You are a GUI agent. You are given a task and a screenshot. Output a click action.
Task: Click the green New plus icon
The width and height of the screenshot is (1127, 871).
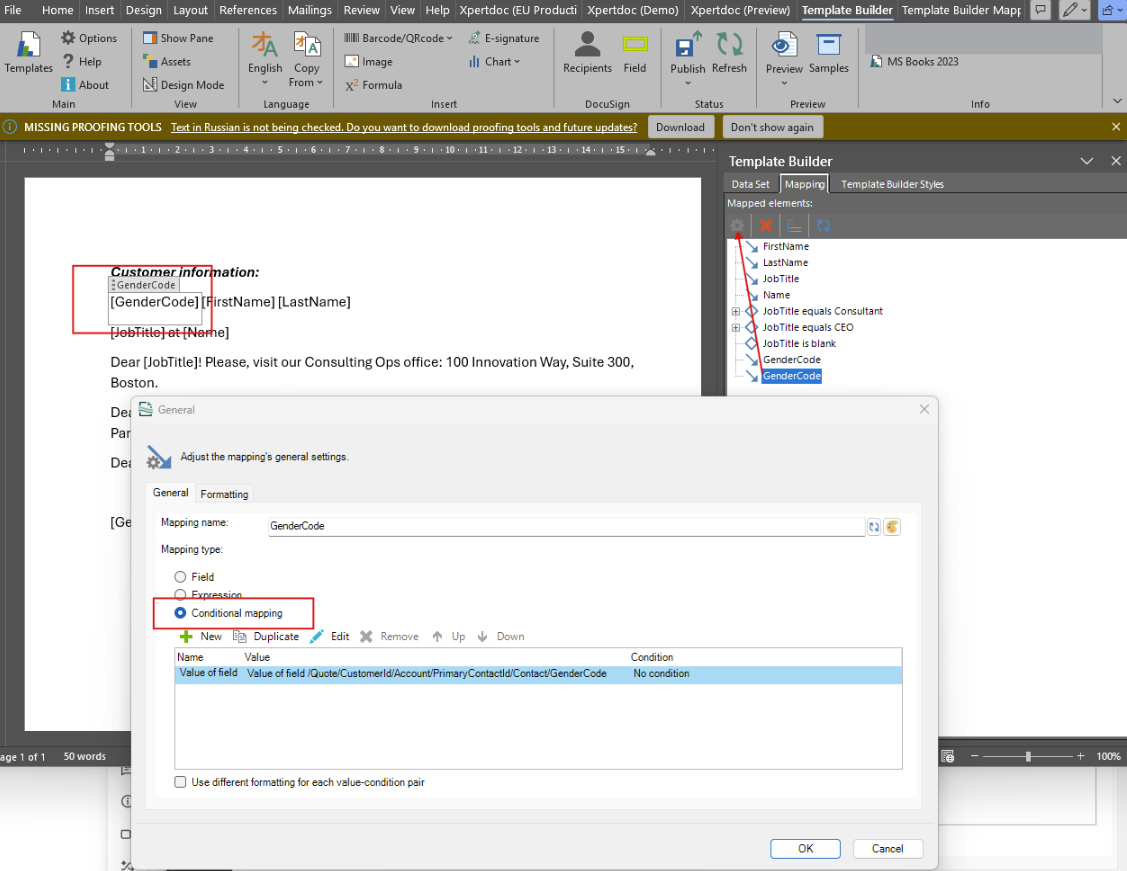pyautogui.click(x=186, y=637)
